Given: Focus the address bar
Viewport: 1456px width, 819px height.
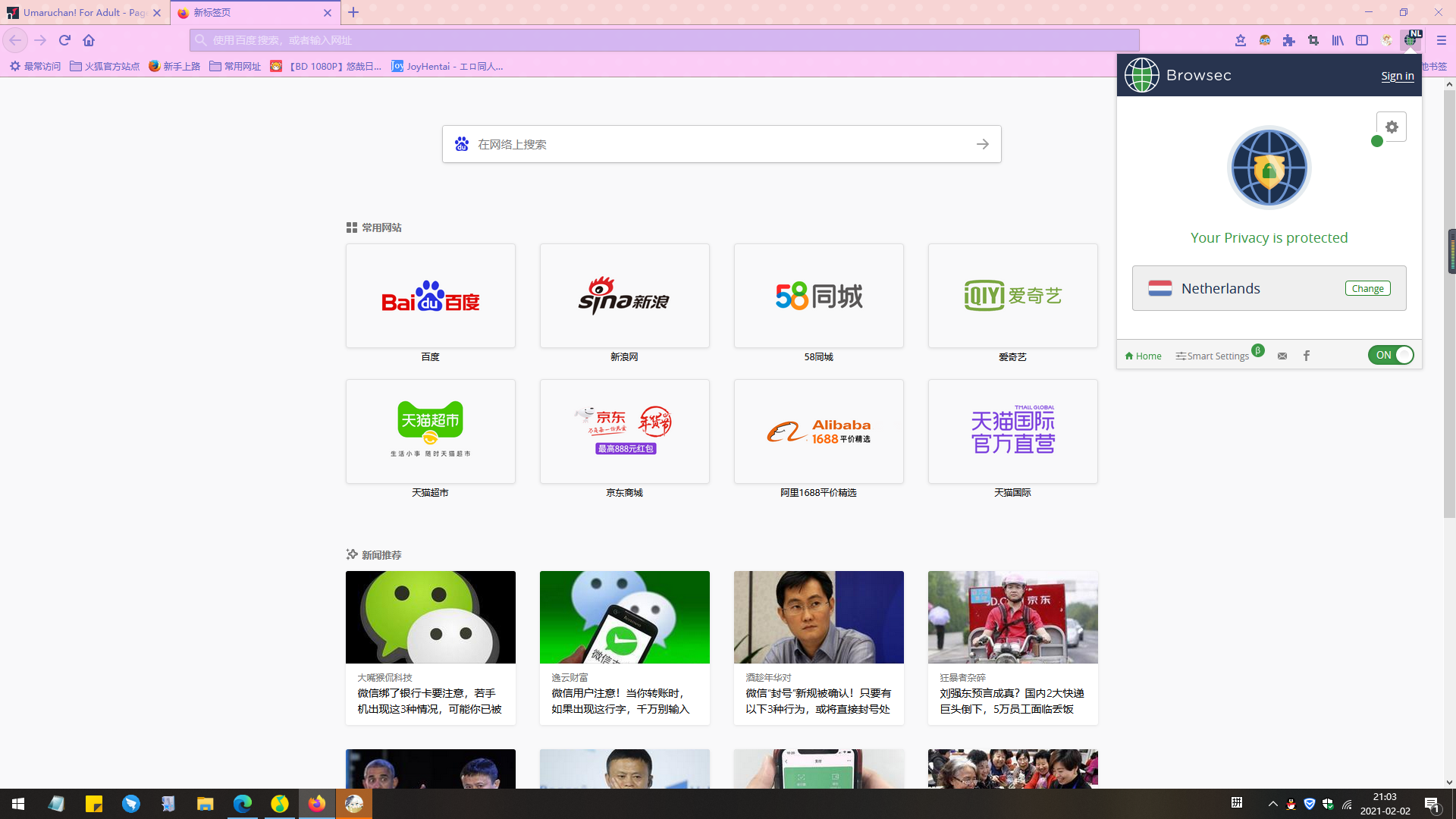Looking at the screenshot, I should tap(664, 40).
